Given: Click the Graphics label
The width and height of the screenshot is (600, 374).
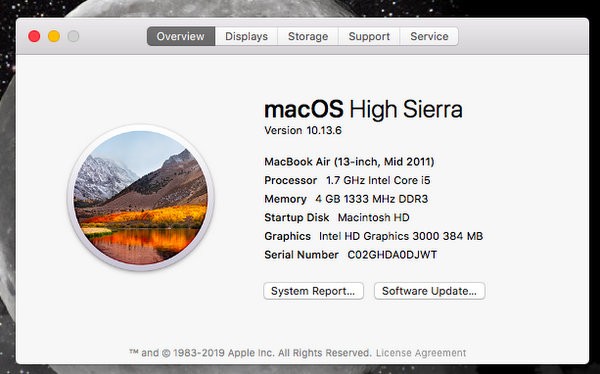Looking at the screenshot, I should [287, 236].
